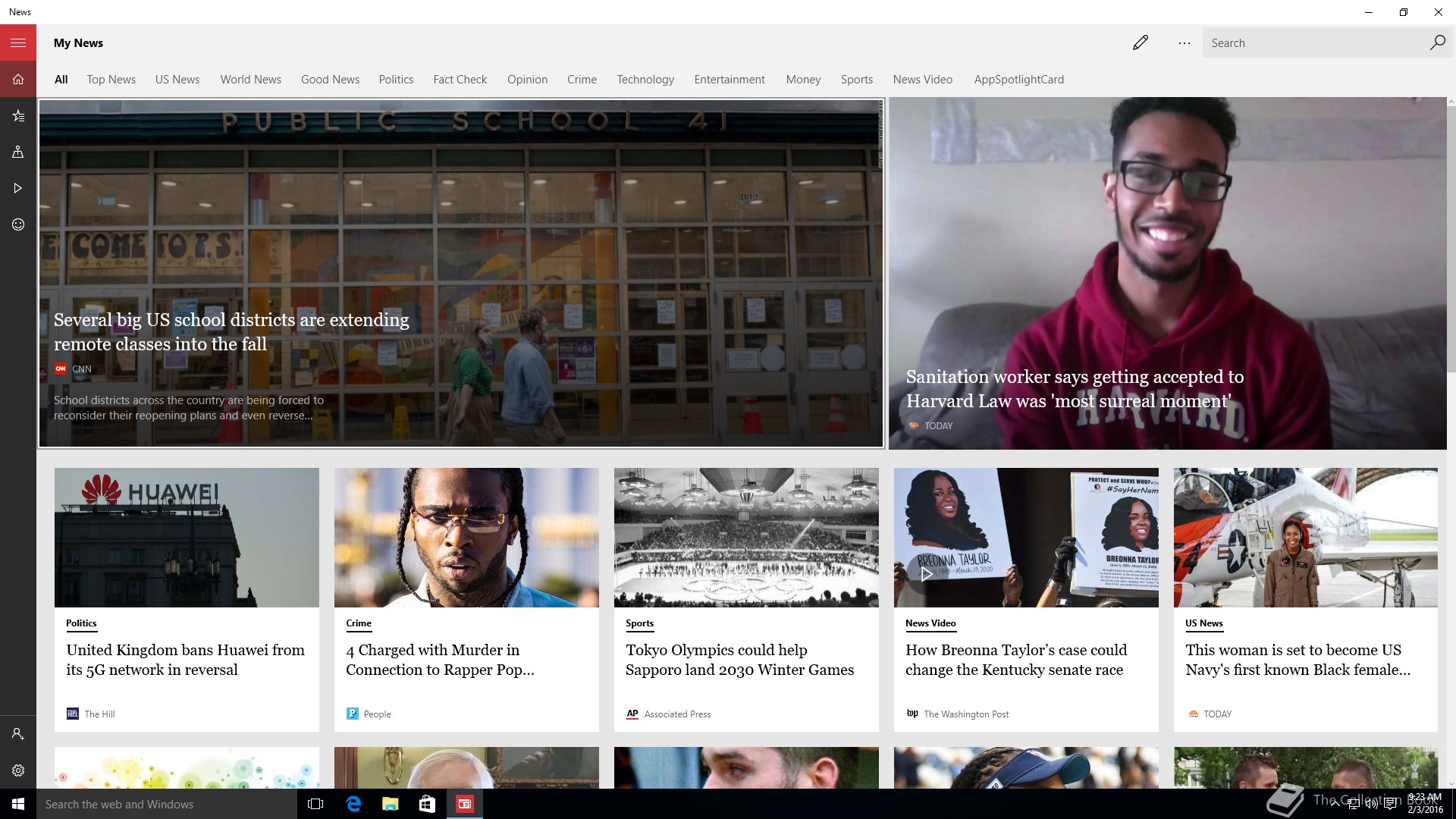This screenshot has width=1456, height=819.
Task: Click the Navy pilot jet thumbnail
Action: (1306, 538)
